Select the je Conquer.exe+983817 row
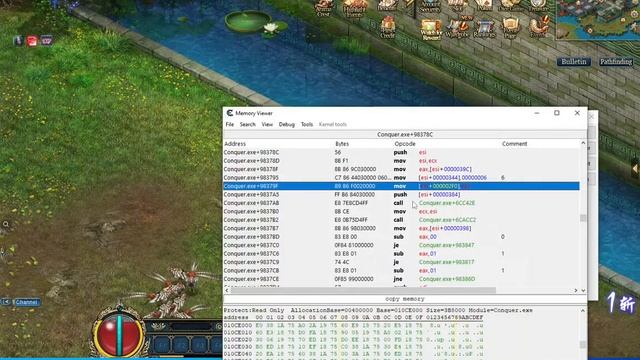This screenshot has height=360, width=640. (x=401, y=262)
